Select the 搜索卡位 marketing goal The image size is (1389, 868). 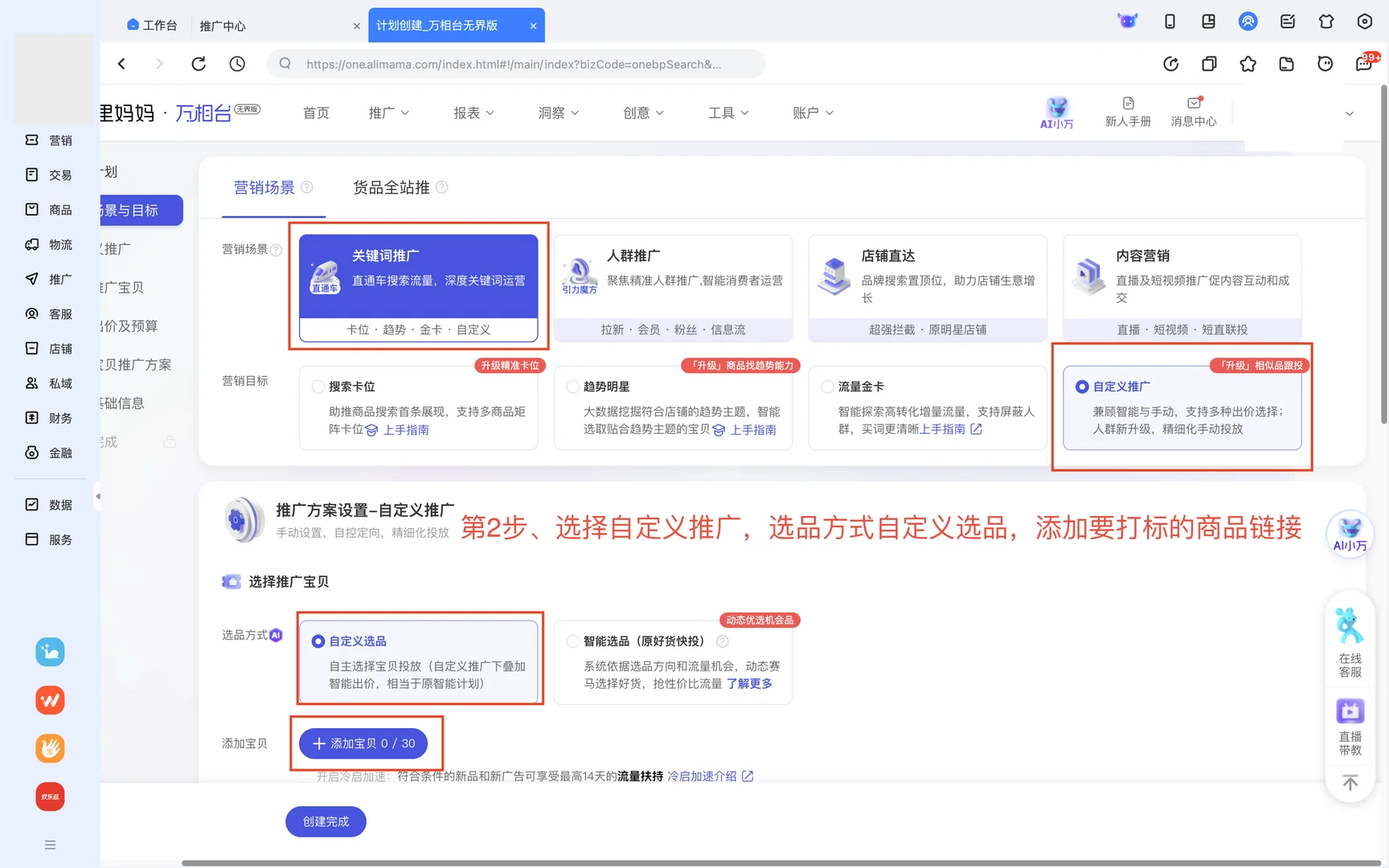(x=318, y=387)
